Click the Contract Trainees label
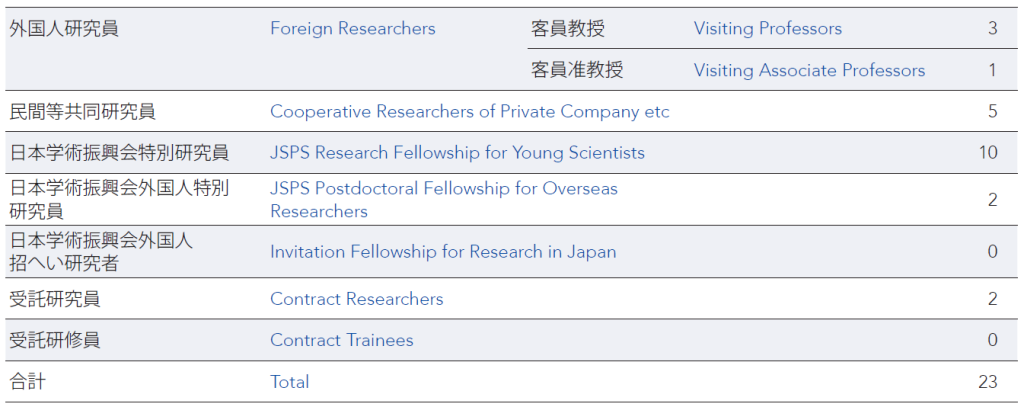The height and width of the screenshot is (407, 1024). 342,340
